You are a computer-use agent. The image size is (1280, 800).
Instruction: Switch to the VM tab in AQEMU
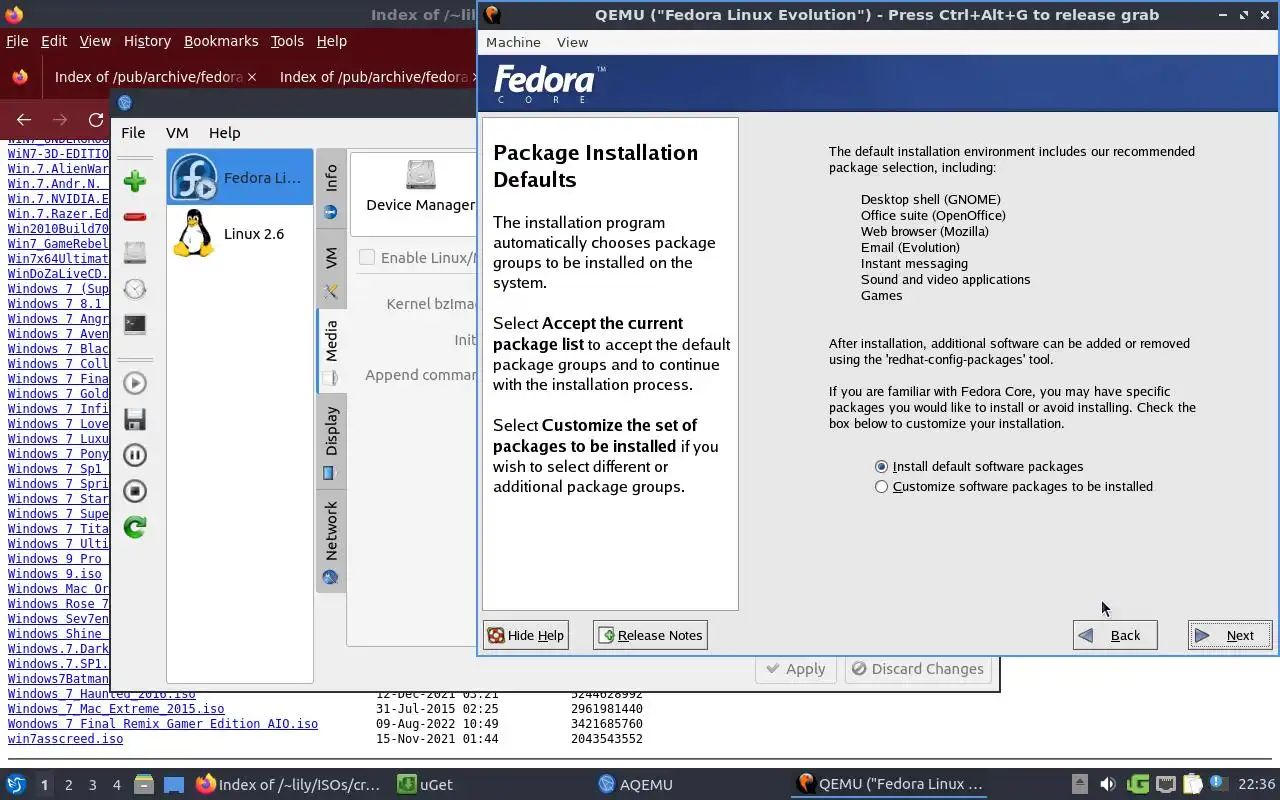[331, 271]
